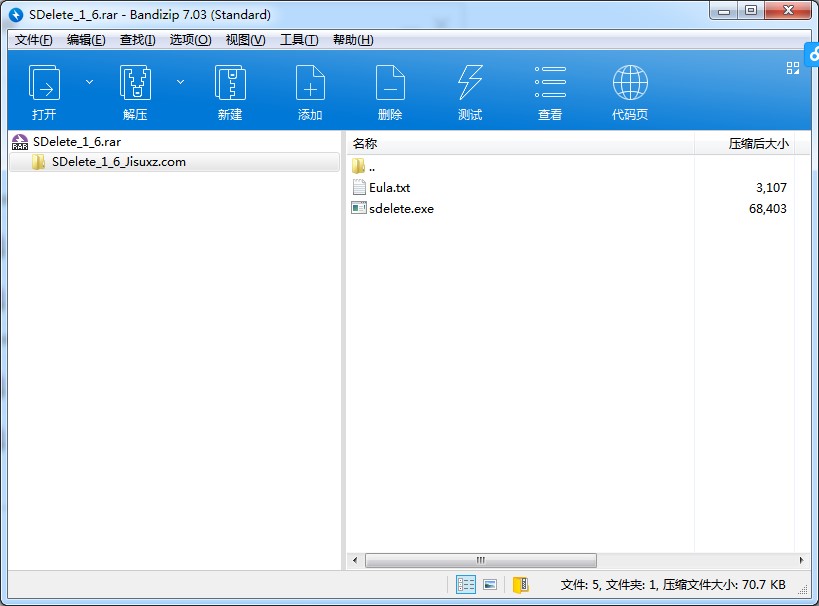This screenshot has width=819, height=606.
Task: Sort by 压缩后大小 column header
Action: (x=744, y=143)
